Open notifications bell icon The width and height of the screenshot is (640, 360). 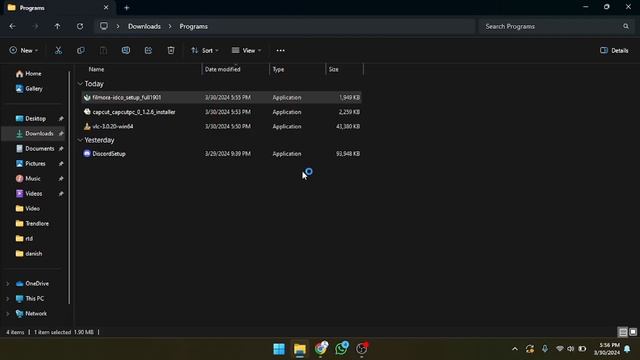[627, 349]
